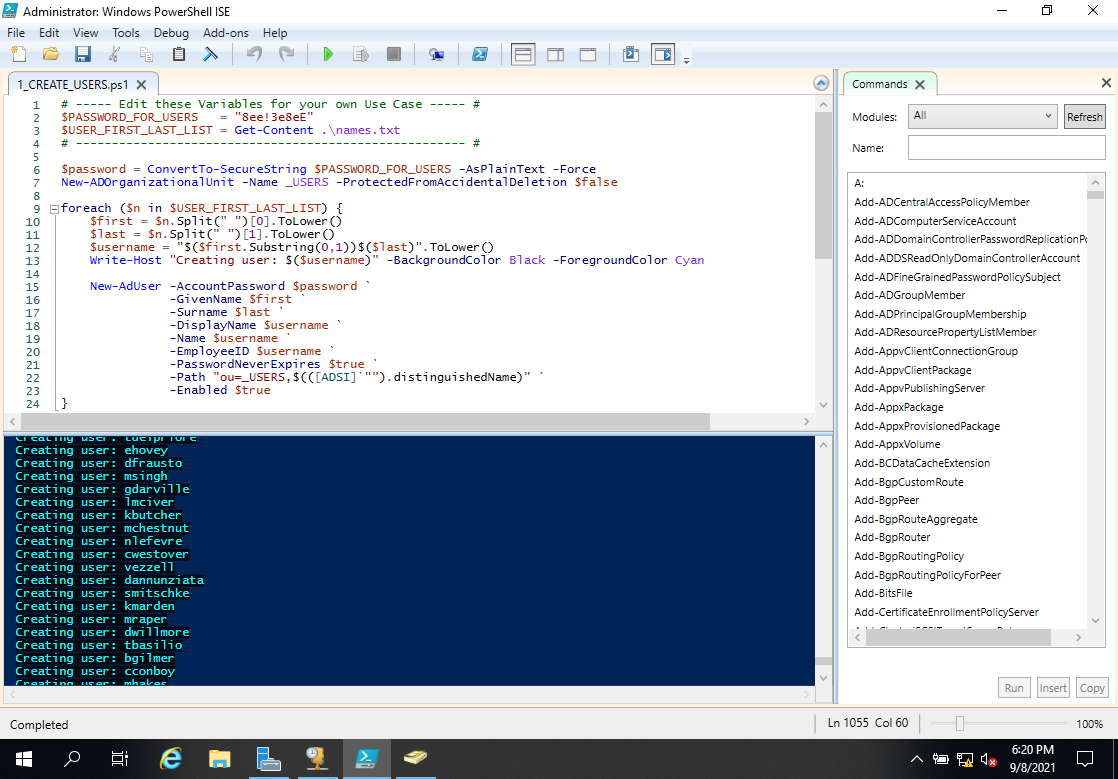Close the Commands add-on pane

pyautogui.click(x=1106, y=83)
